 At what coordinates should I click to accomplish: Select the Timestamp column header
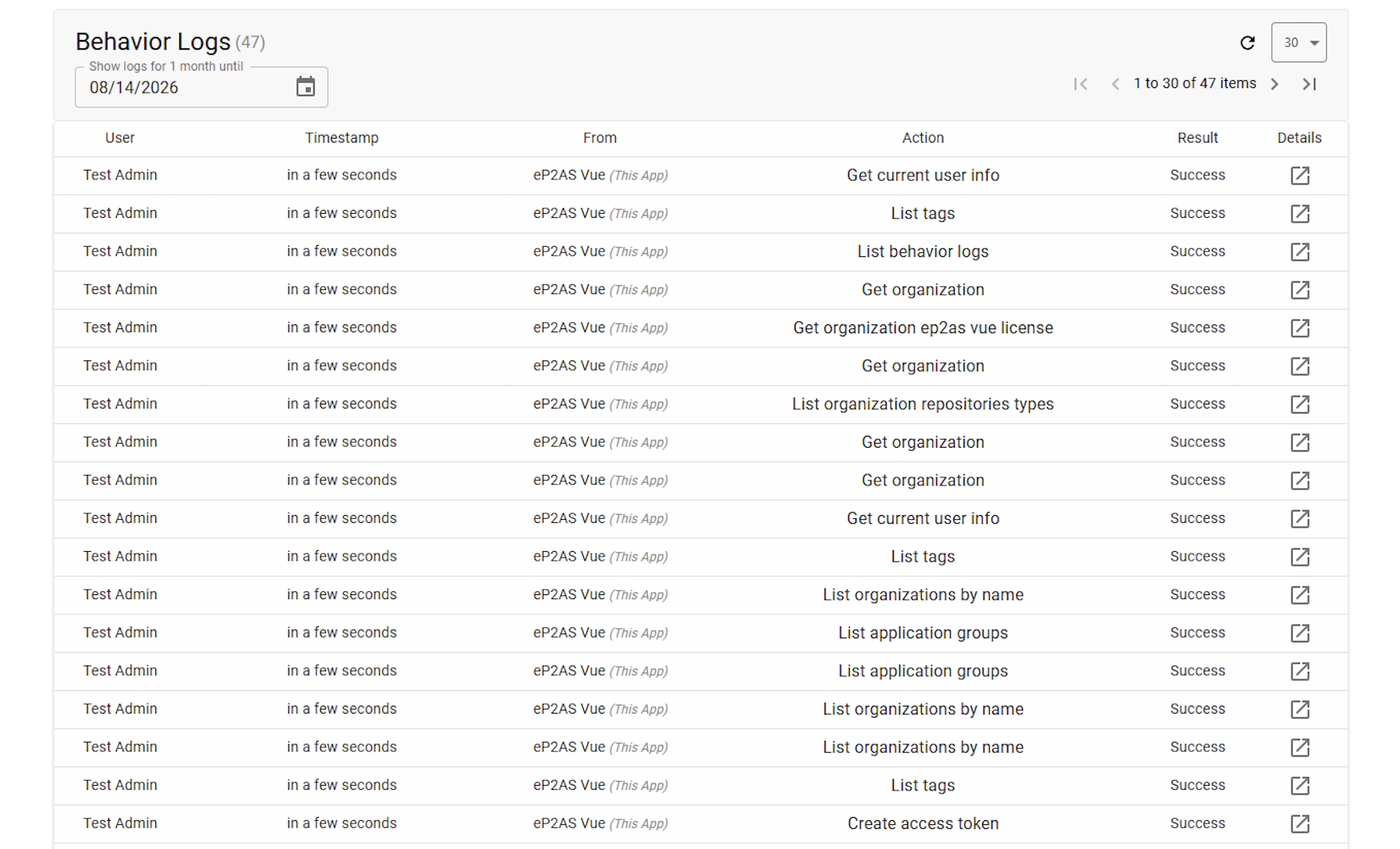342,138
